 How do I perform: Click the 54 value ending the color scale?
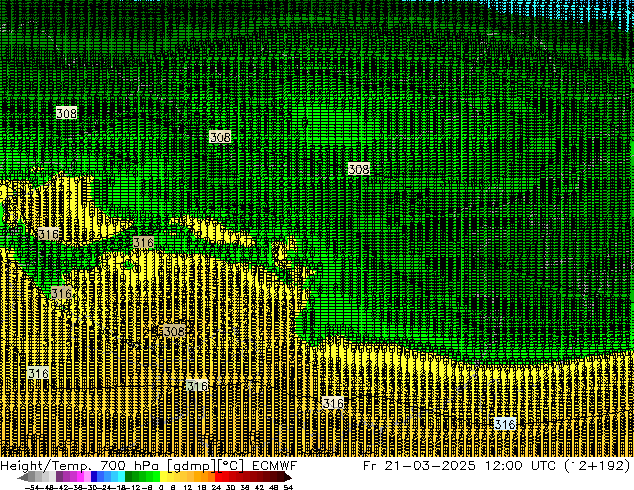[288, 487]
